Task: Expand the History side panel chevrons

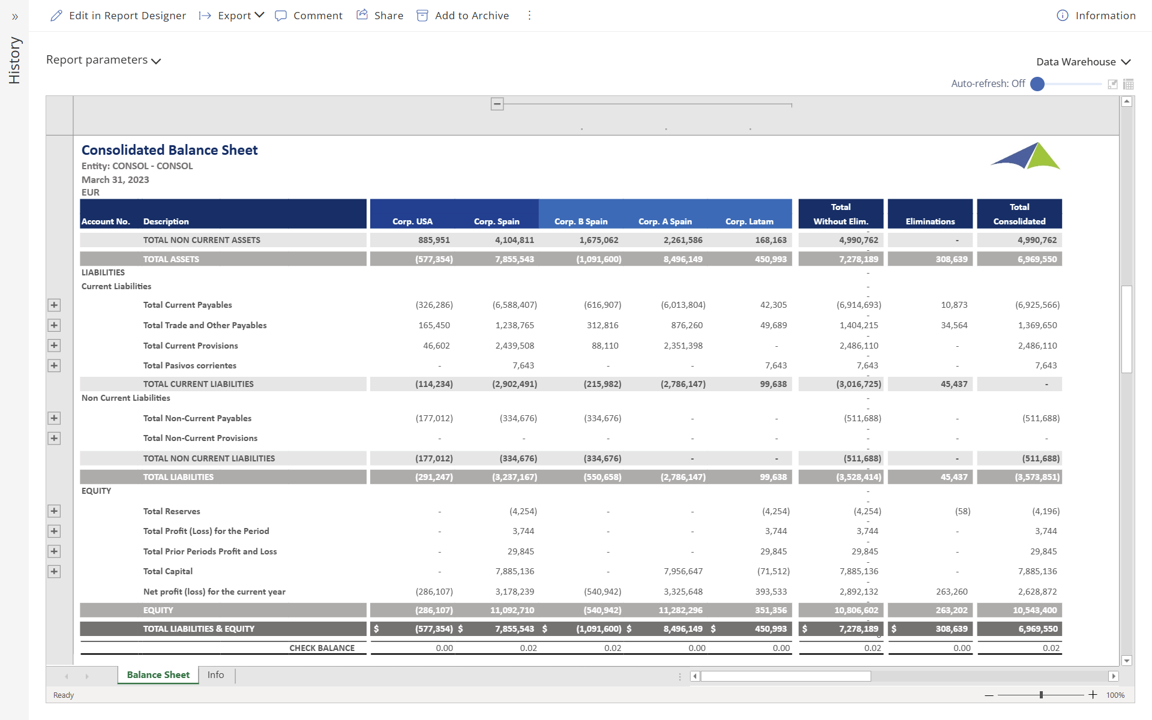Action: point(15,16)
